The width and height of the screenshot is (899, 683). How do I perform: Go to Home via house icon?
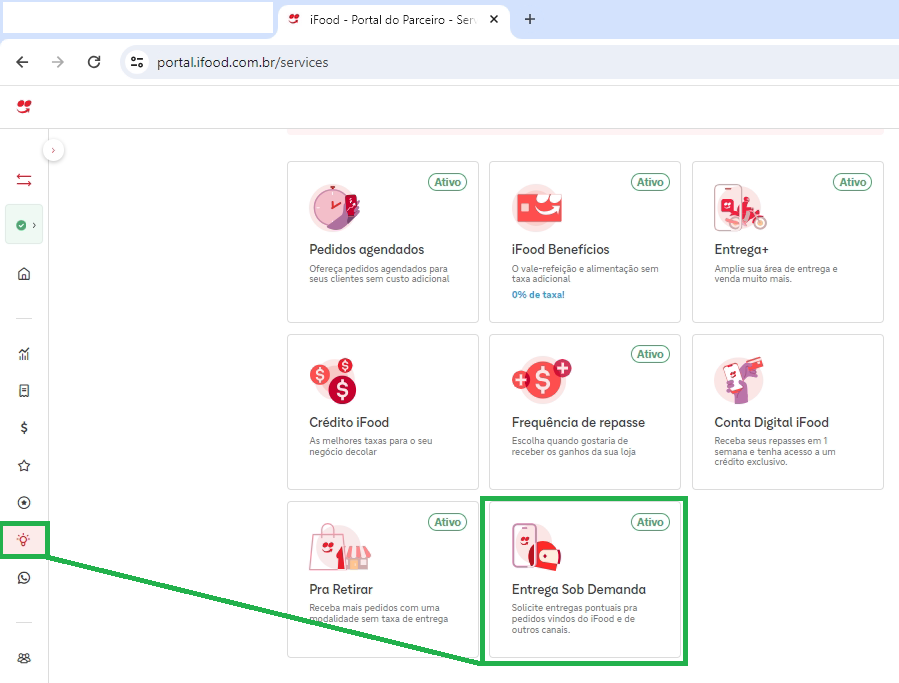pos(24,274)
